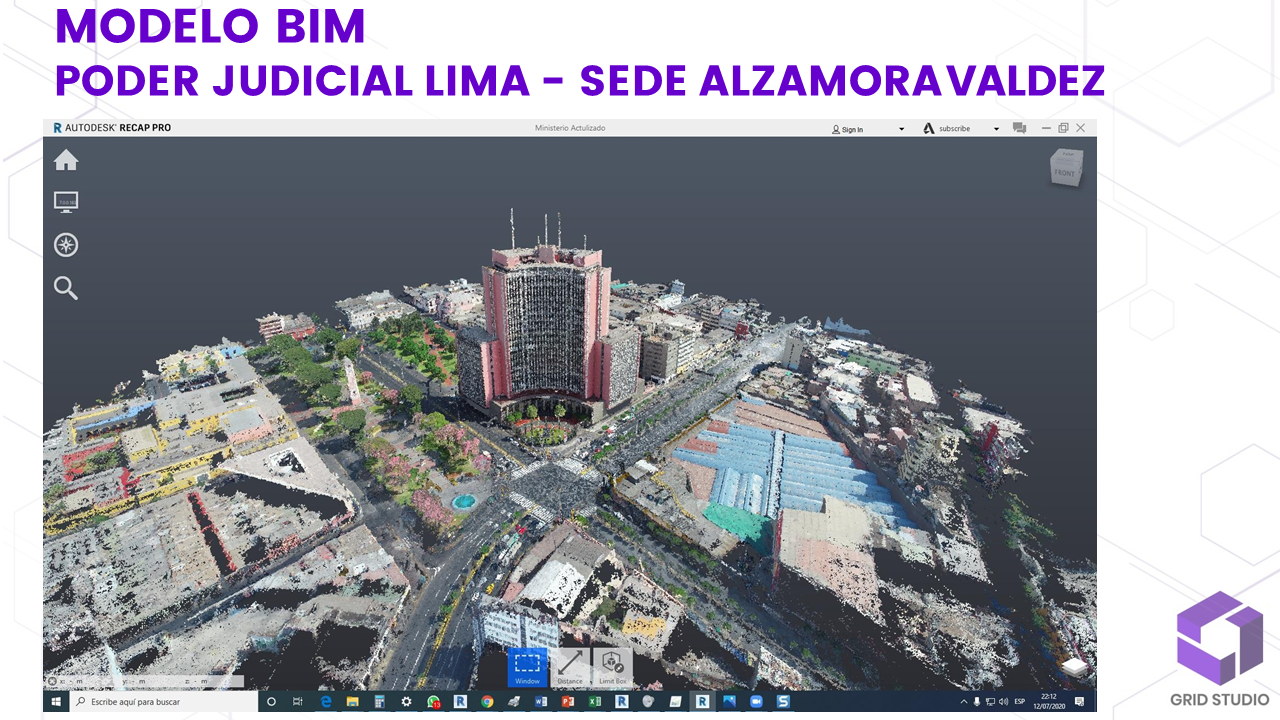Open the volume control in tray
1280x720 pixels.
click(1003, 702)
